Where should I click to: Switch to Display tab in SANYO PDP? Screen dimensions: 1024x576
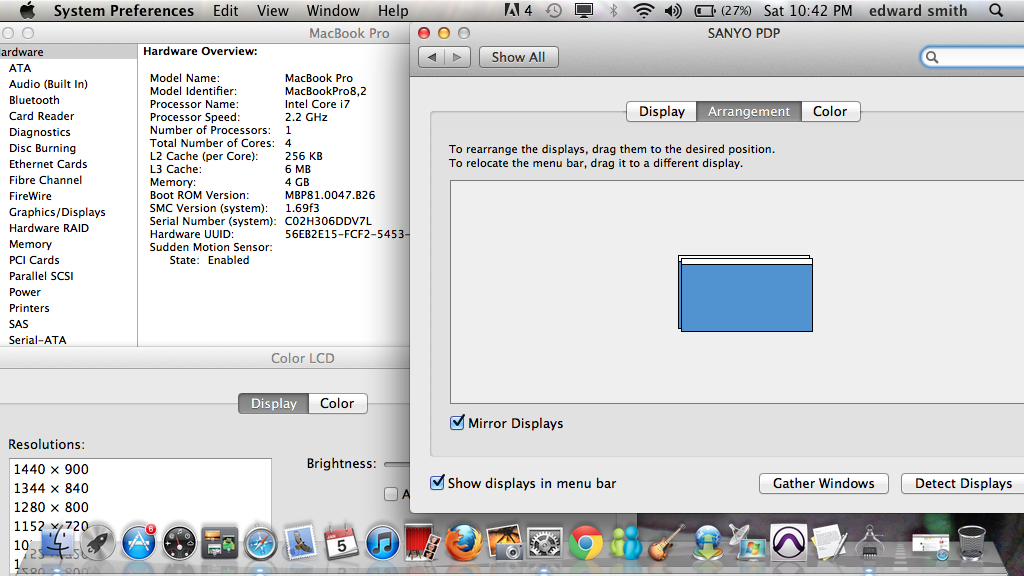click(662, 111)
